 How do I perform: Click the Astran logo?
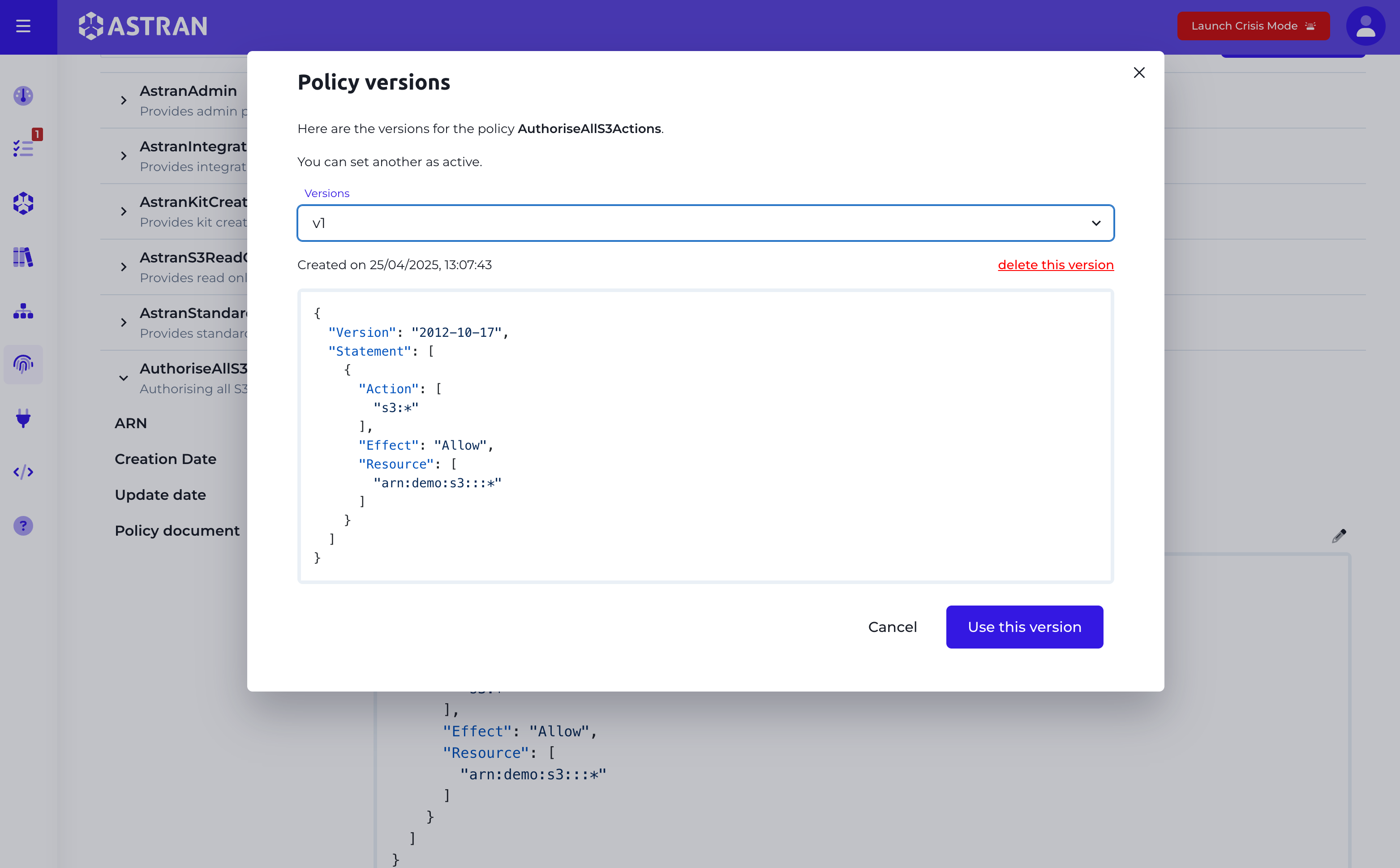point(142,26)
